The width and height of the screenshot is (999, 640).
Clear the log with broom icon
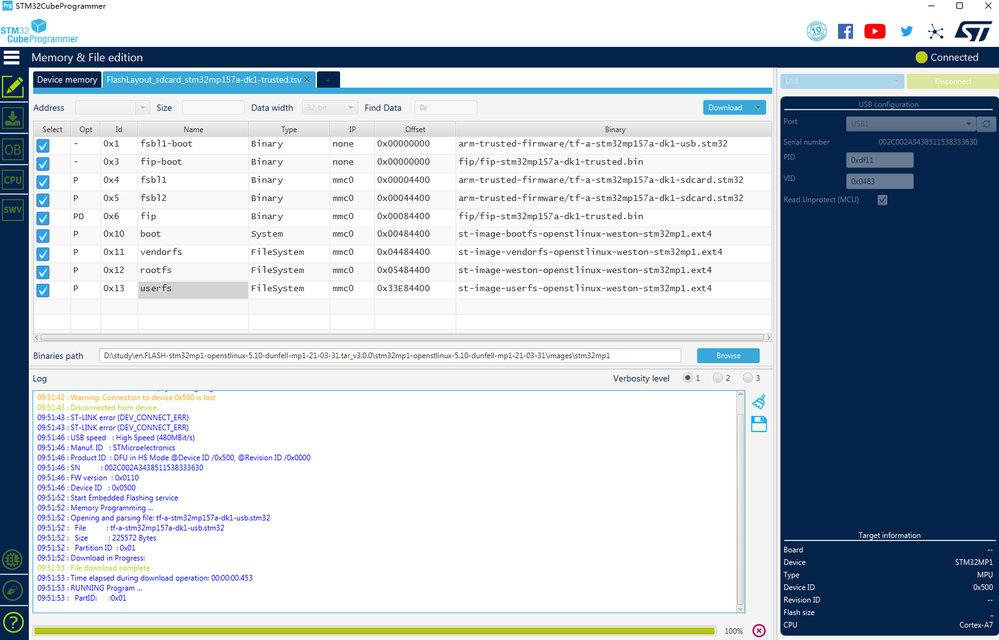[759, 401]
